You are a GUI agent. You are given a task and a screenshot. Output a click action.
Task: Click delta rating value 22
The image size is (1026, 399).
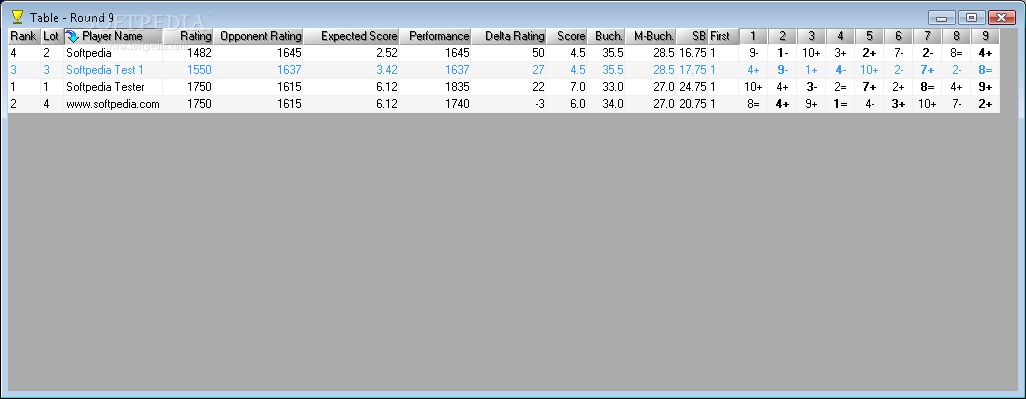point(539,87)
